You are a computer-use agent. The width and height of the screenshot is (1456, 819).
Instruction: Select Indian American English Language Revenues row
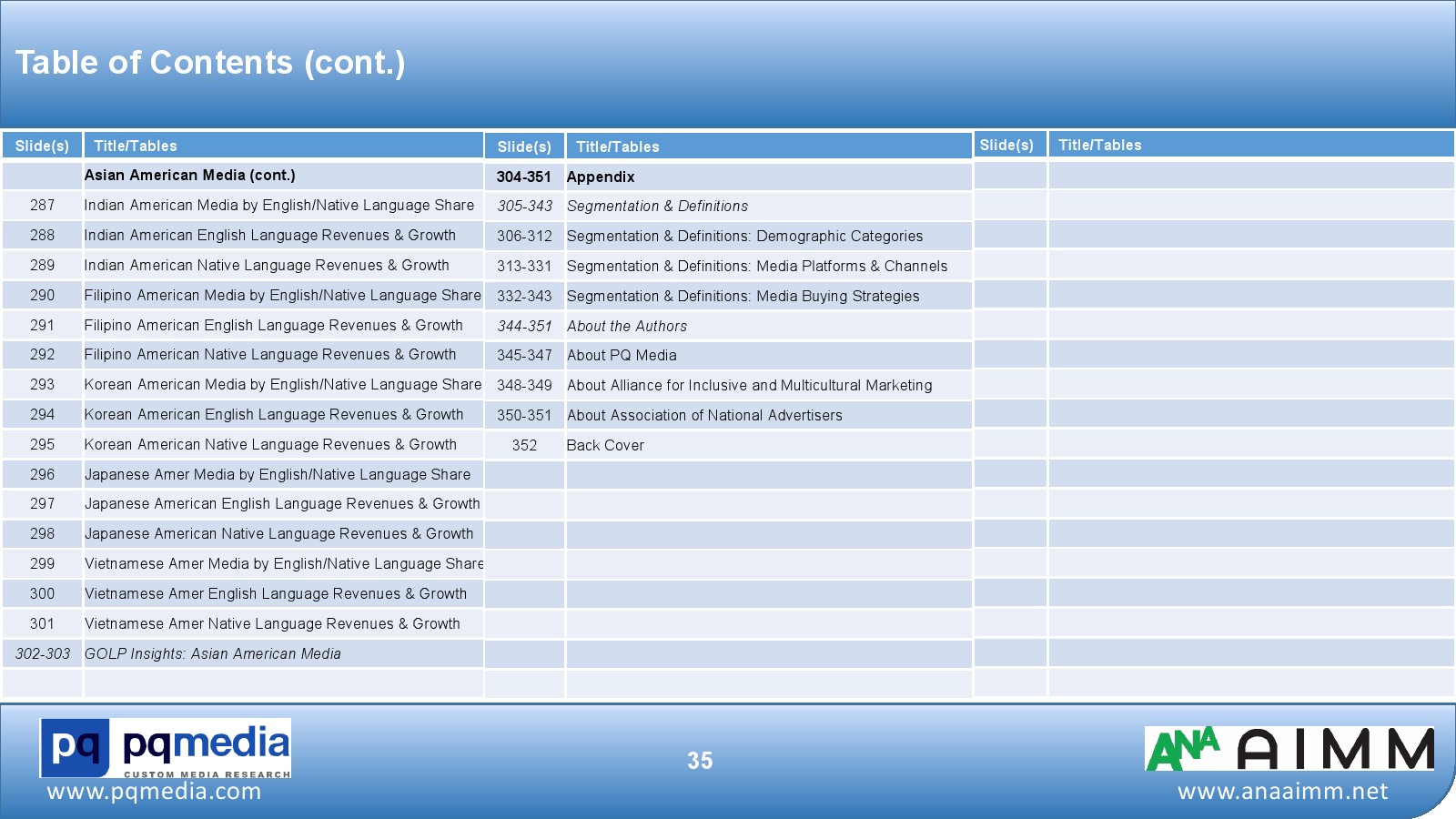click(x=270, y=235)
